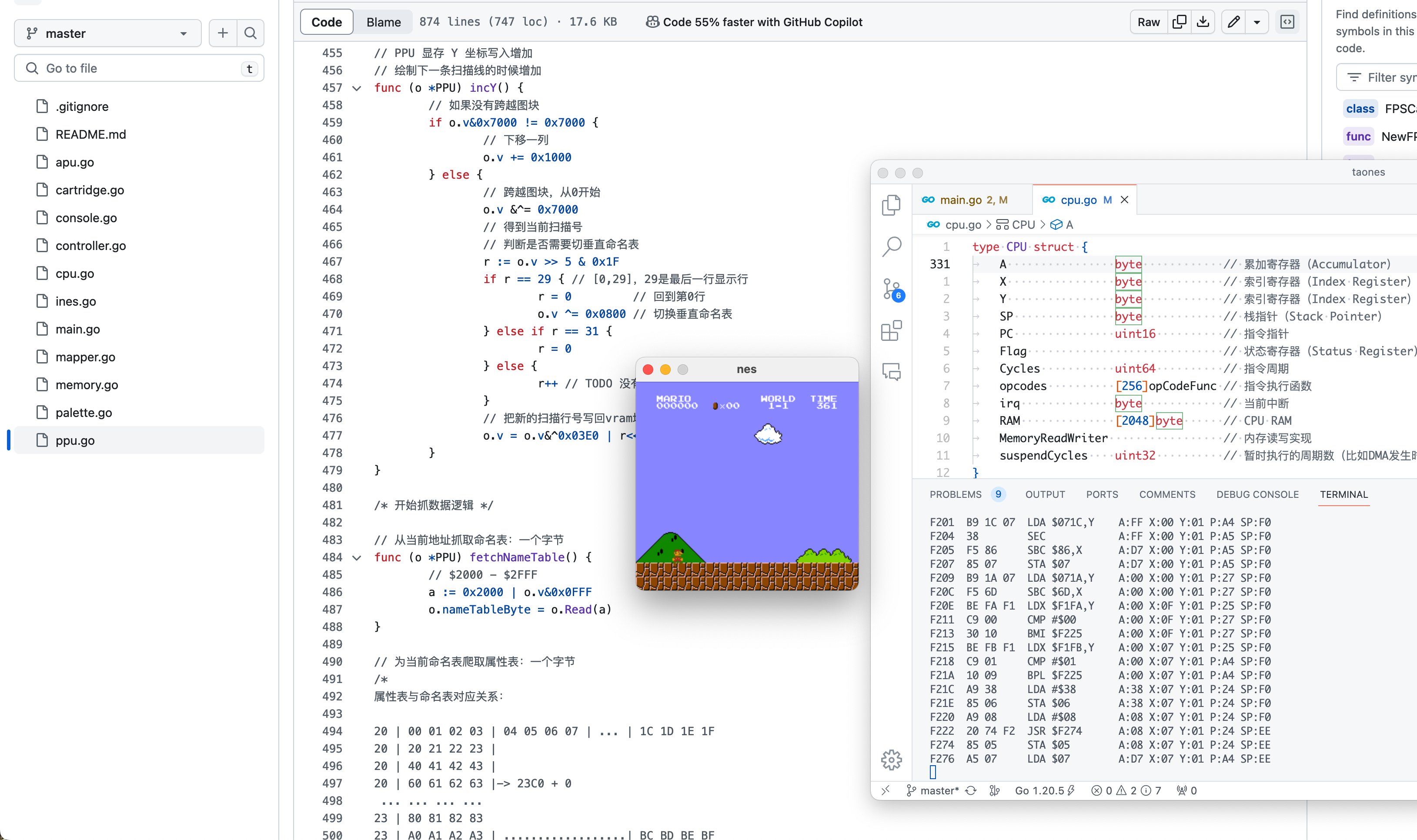Focus the Go to file input

coord(139,69)
